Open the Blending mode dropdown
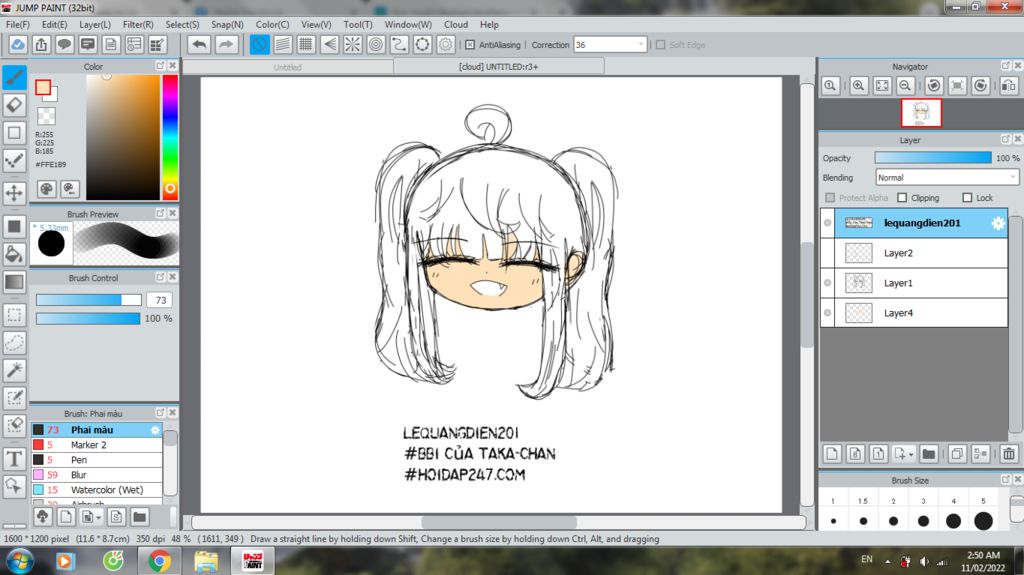The image size is (1024, 575). click(946, 177)
